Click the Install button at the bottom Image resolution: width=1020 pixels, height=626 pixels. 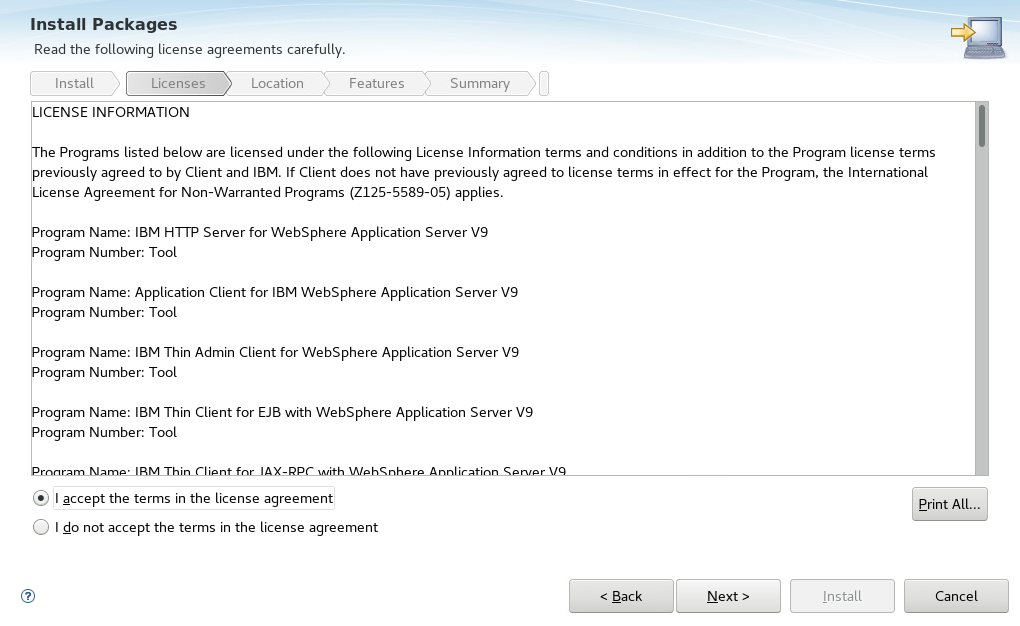point(842,596)
